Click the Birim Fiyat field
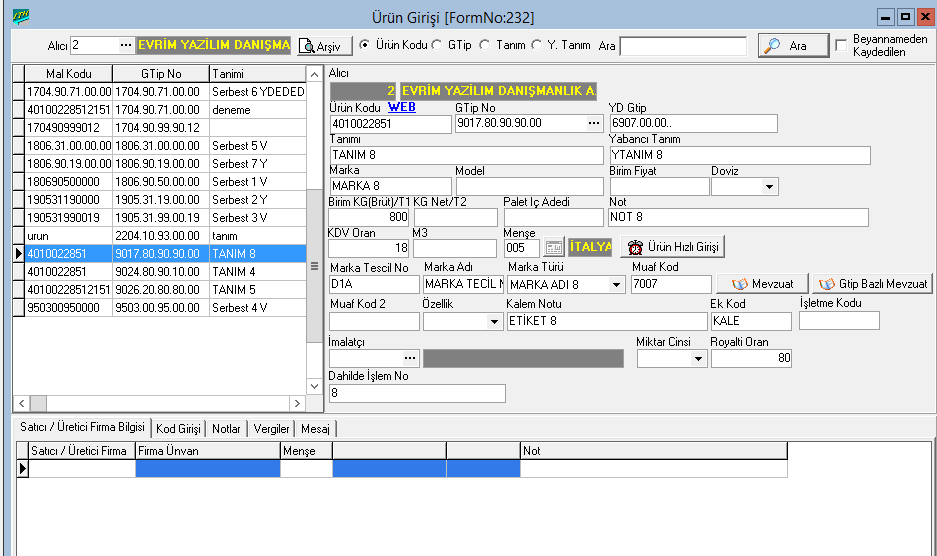 click(x=659, y=186)
